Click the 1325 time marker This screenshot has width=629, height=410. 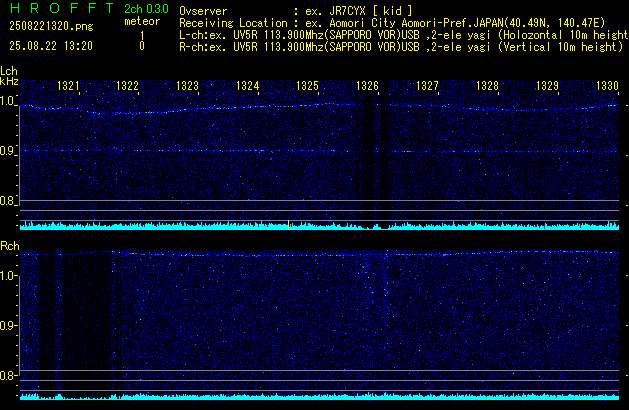(307, 85)
